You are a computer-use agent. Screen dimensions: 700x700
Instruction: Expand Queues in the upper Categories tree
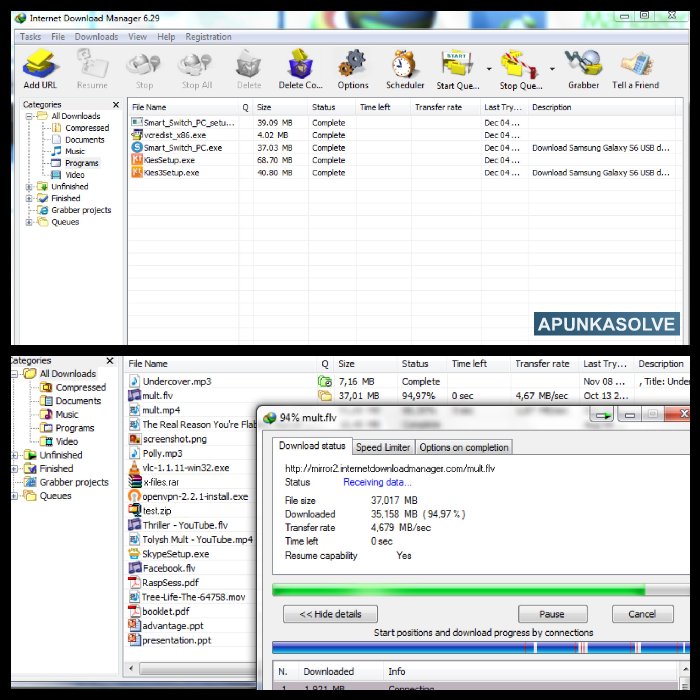click(29, 222)
